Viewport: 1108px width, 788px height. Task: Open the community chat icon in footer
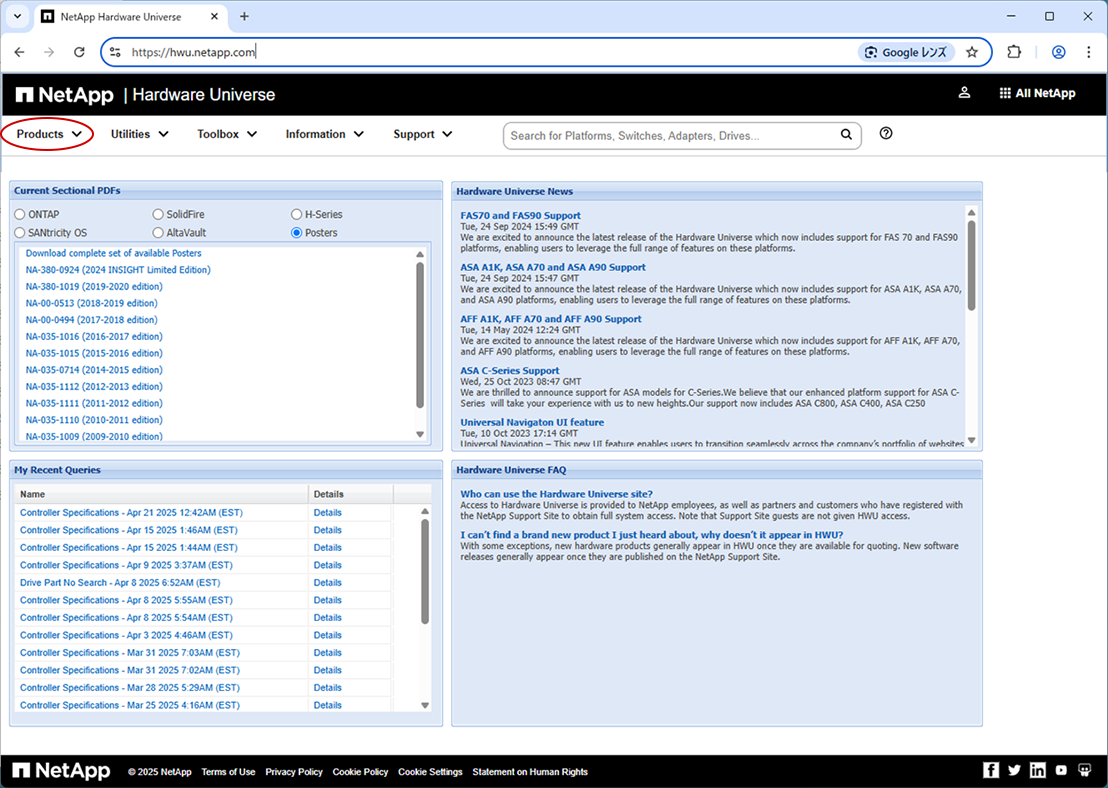[1085, 771]
